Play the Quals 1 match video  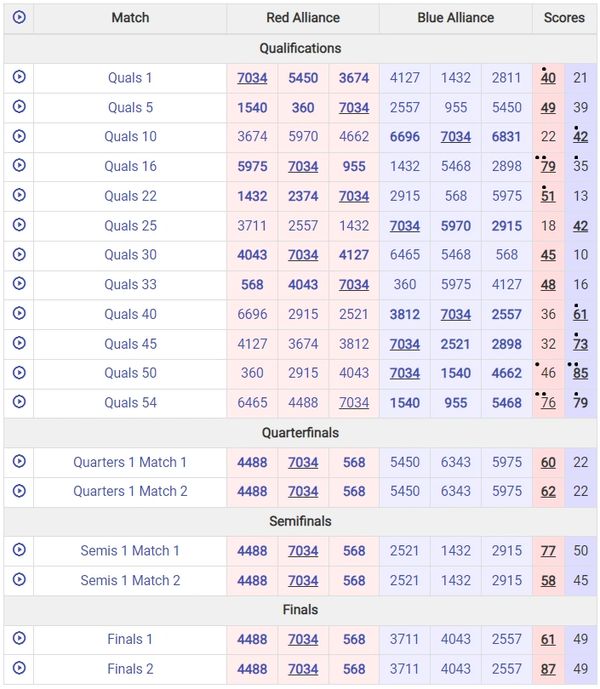coord(19,77)
